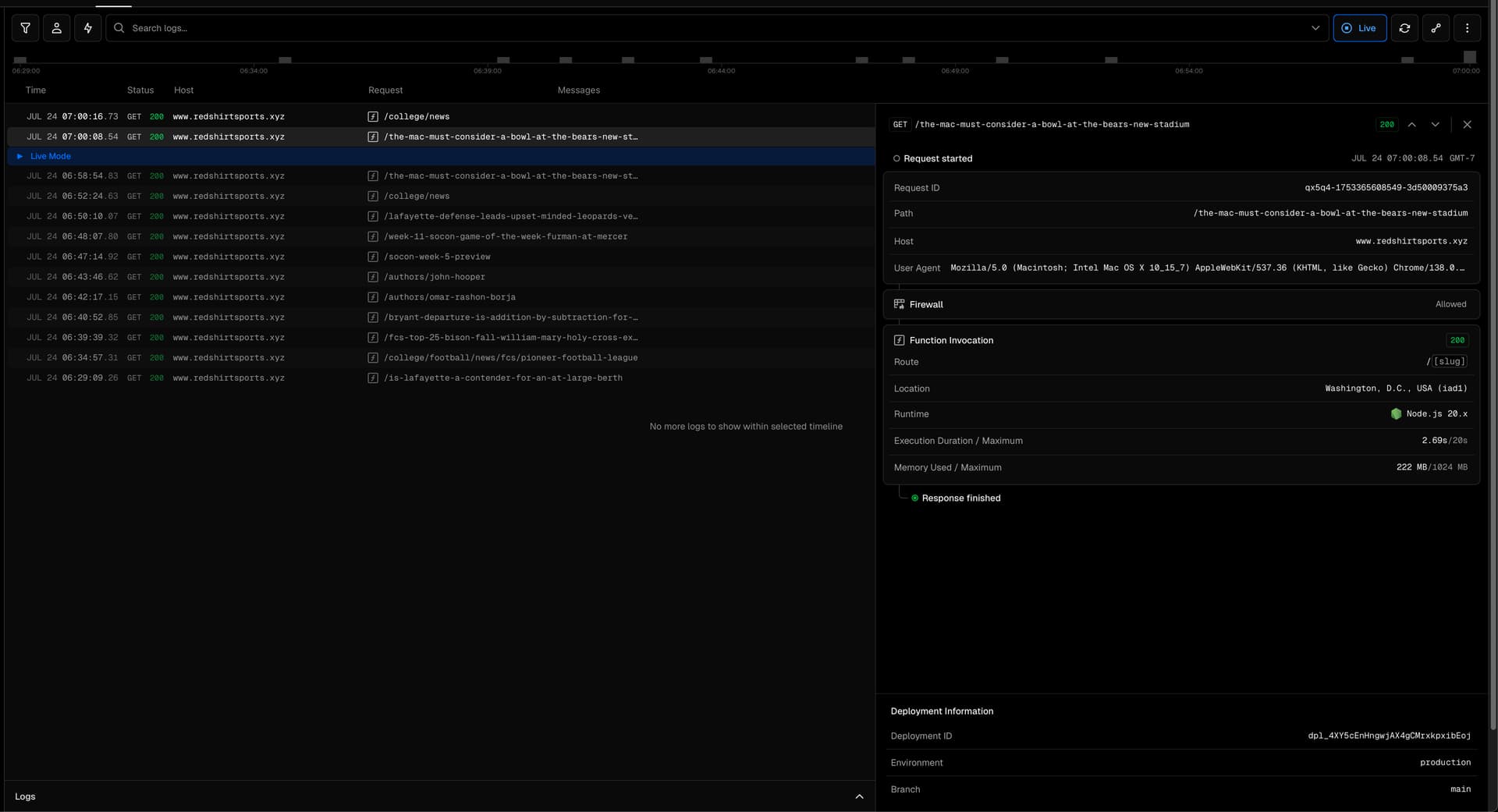Open the /socon-week-5-preview log entry
This screenshot has width=1498, height=812.
[440, 257]
